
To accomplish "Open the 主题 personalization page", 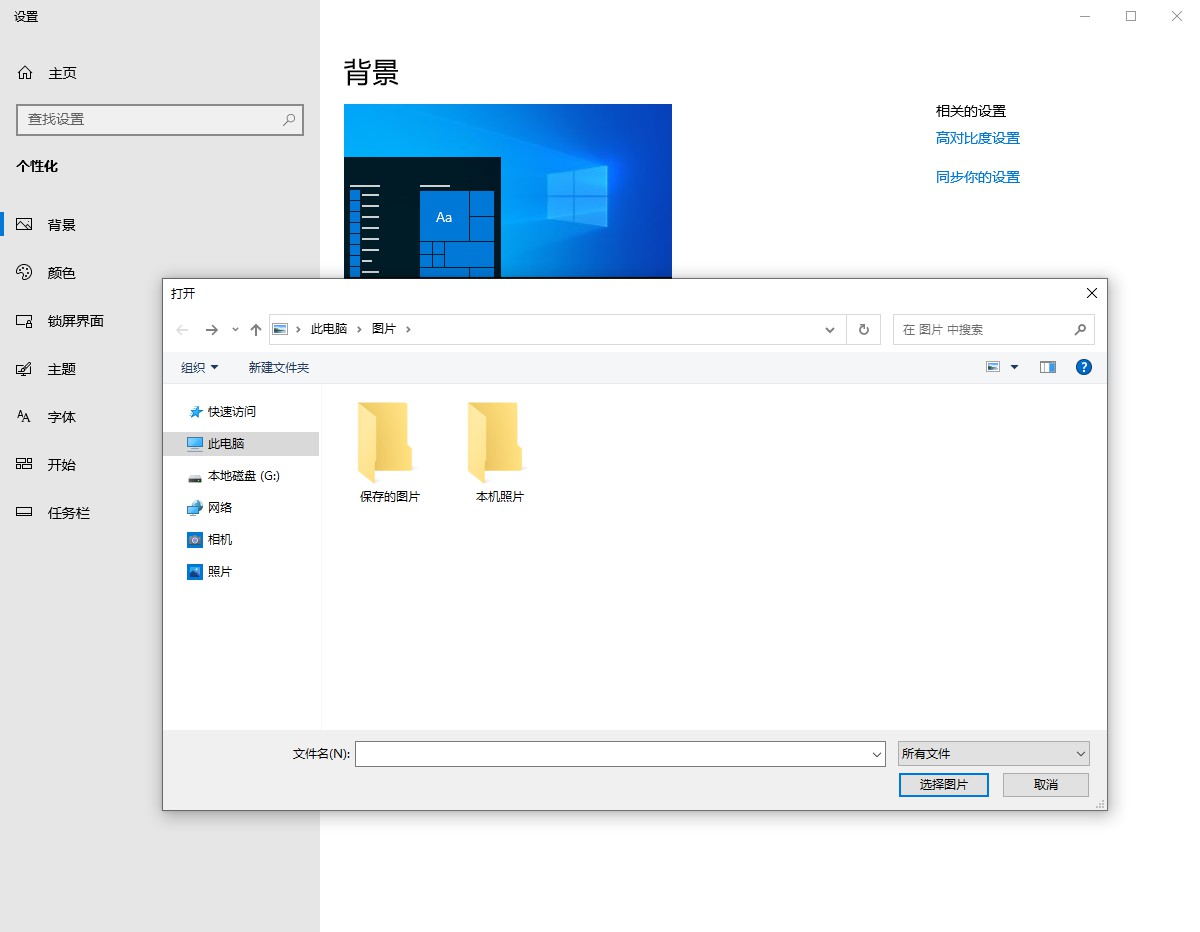I will pyautogui.click(x=60, y=368).
